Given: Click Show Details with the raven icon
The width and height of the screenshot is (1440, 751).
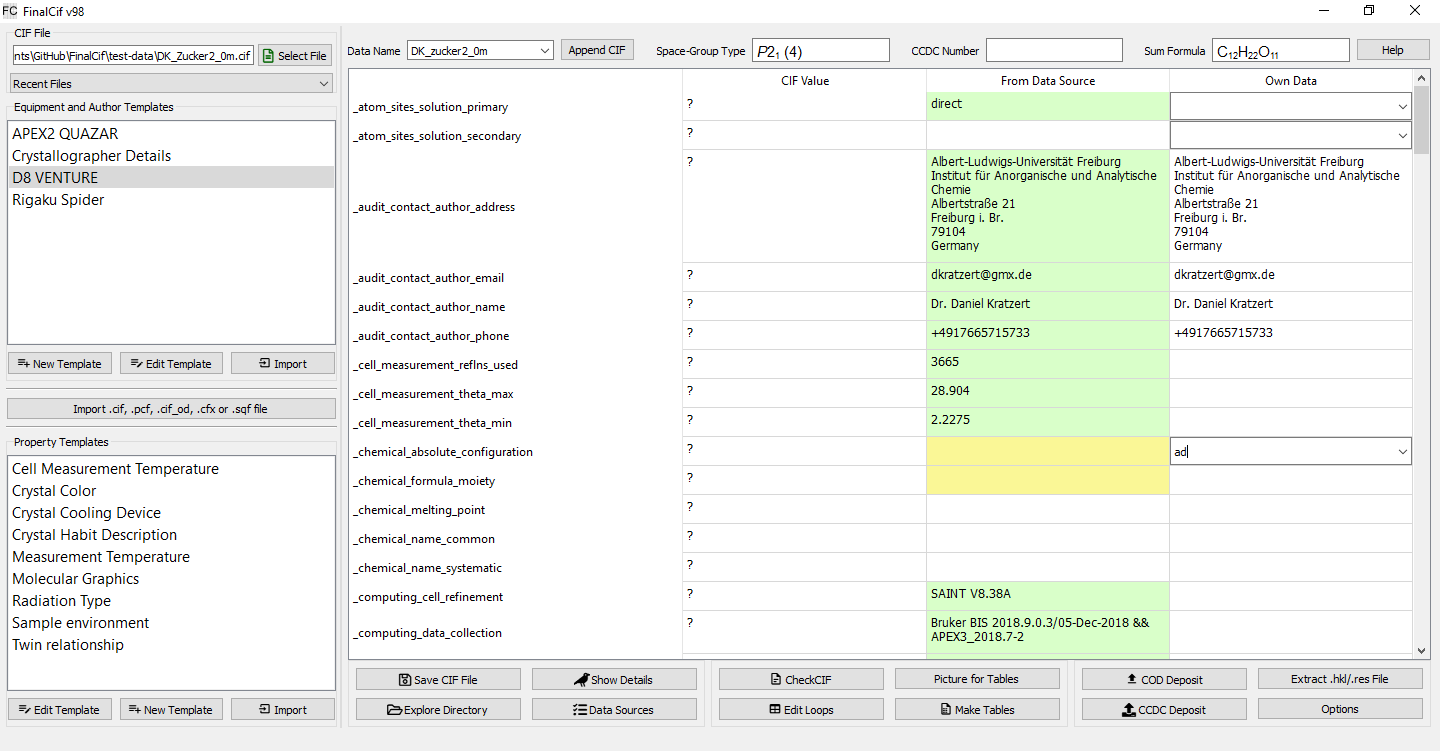Looking at the screenshot, I should pyautogui.click(x=614, y=680).
